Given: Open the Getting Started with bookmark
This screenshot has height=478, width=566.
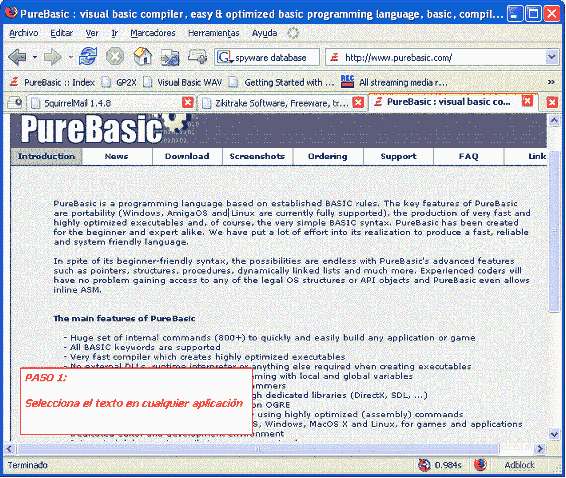Looking at the screenshot, I should click(x=282, y=82).
